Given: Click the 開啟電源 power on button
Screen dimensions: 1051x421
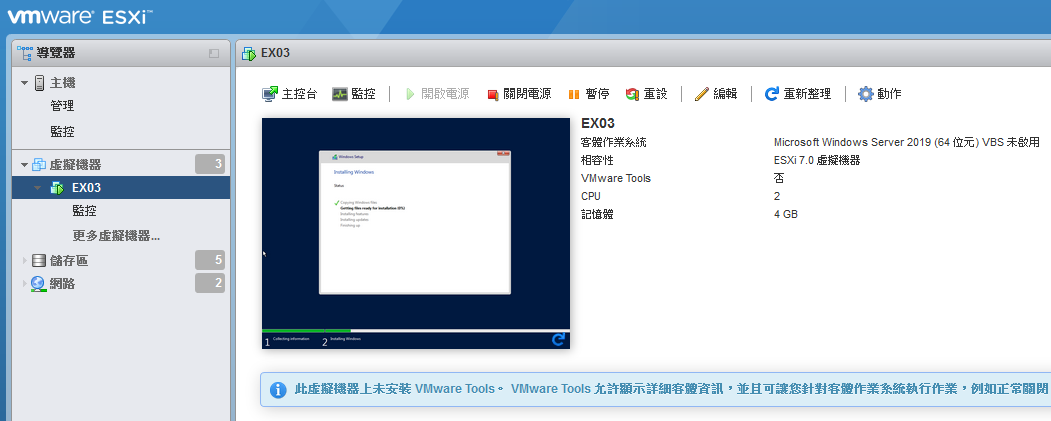Looking at the screenshot, I should 438,94.
